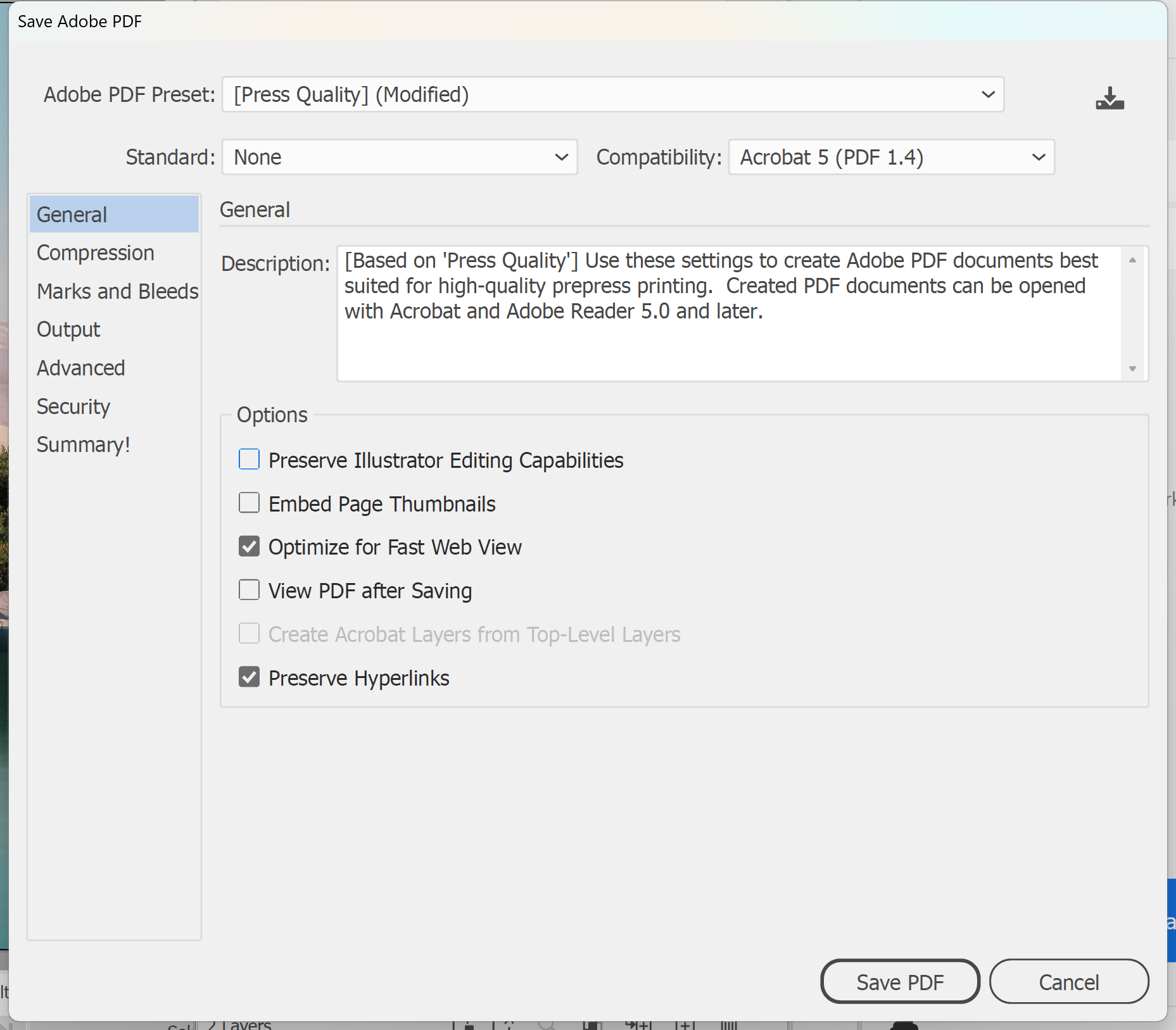
Task: Click the Description scrollbar up arrow
Action: [x=1132, y=260]
